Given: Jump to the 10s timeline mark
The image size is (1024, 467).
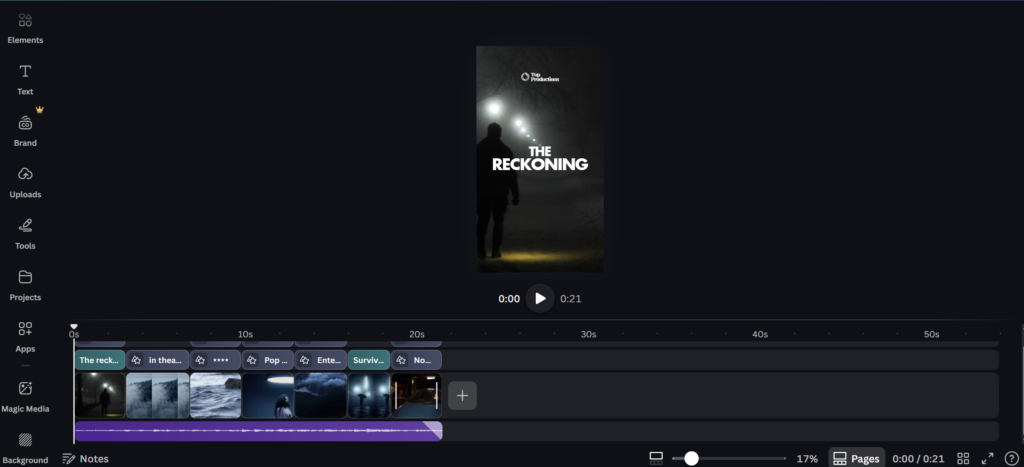Looking at the screenshot, I should [245, 334].
